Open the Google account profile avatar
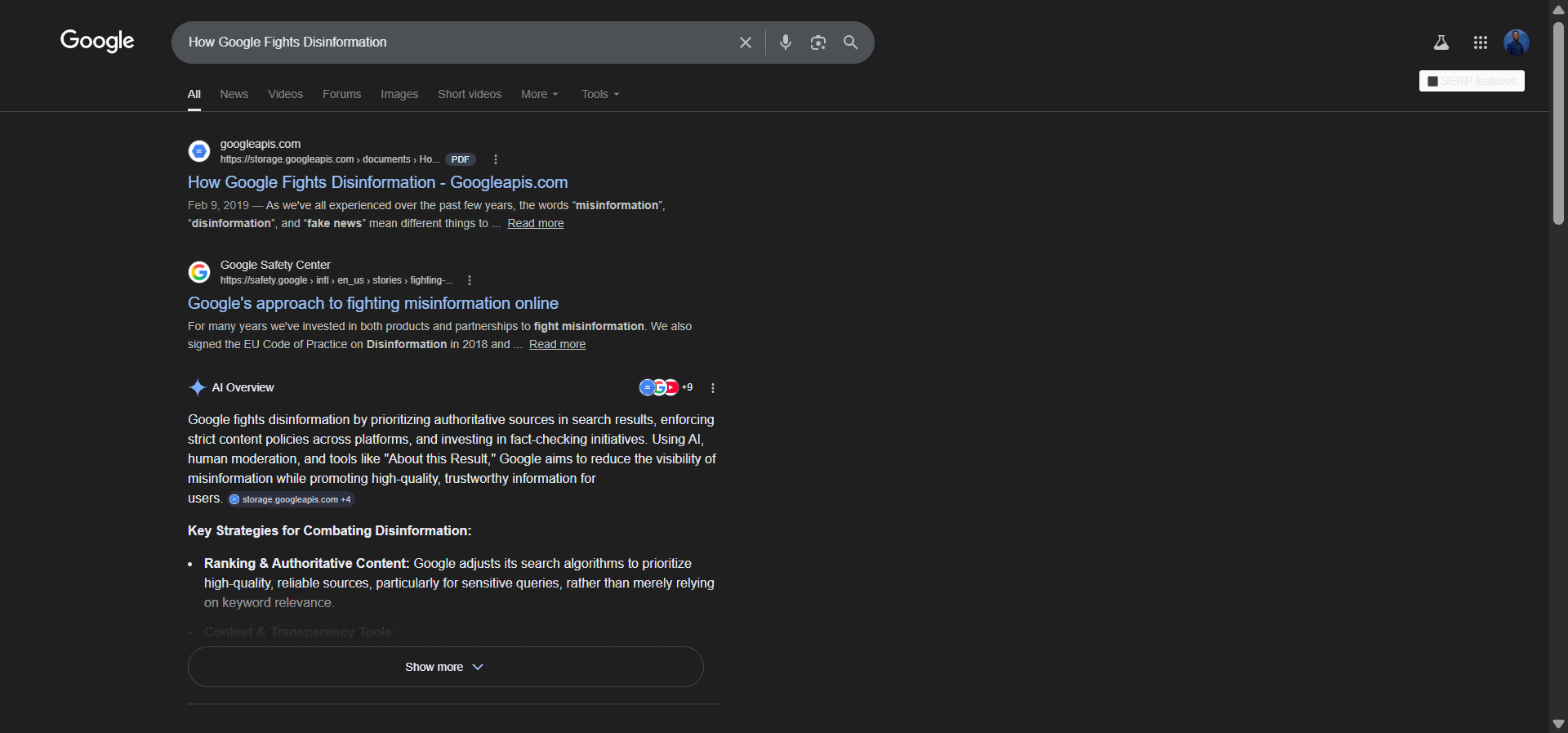Screen dimensions: 1568x733 1517,42
